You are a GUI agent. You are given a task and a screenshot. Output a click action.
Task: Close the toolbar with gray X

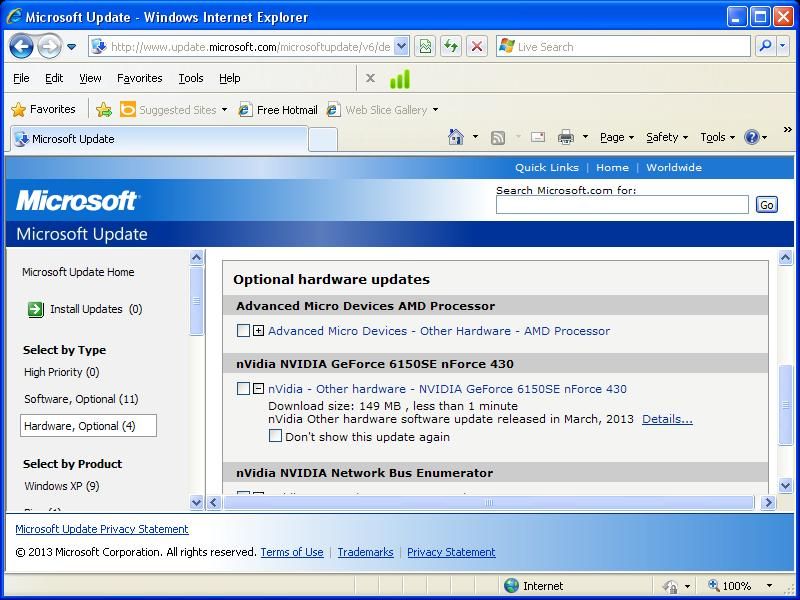point(370,78)
